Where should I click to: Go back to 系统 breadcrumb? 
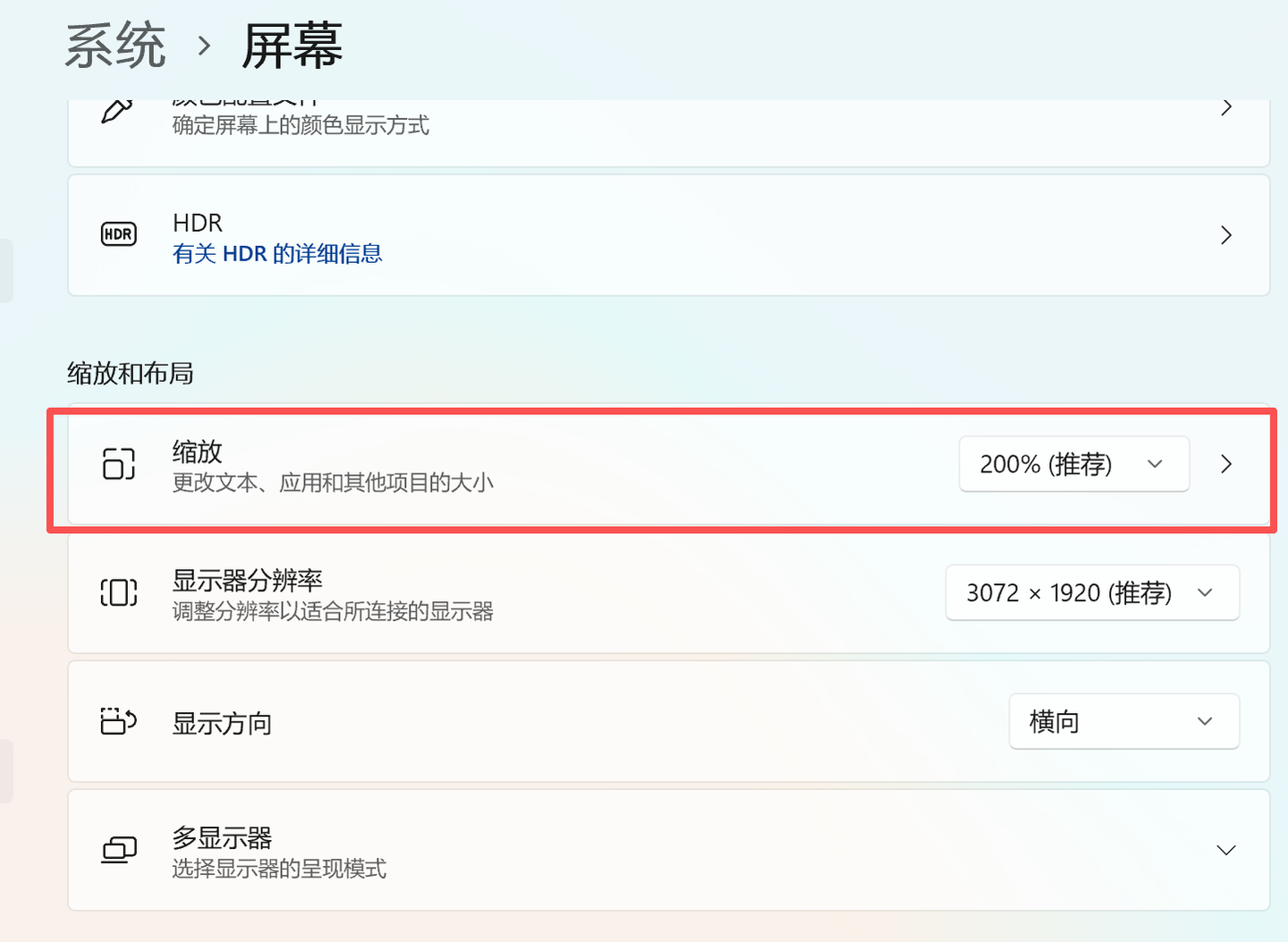tap(115, 46)
